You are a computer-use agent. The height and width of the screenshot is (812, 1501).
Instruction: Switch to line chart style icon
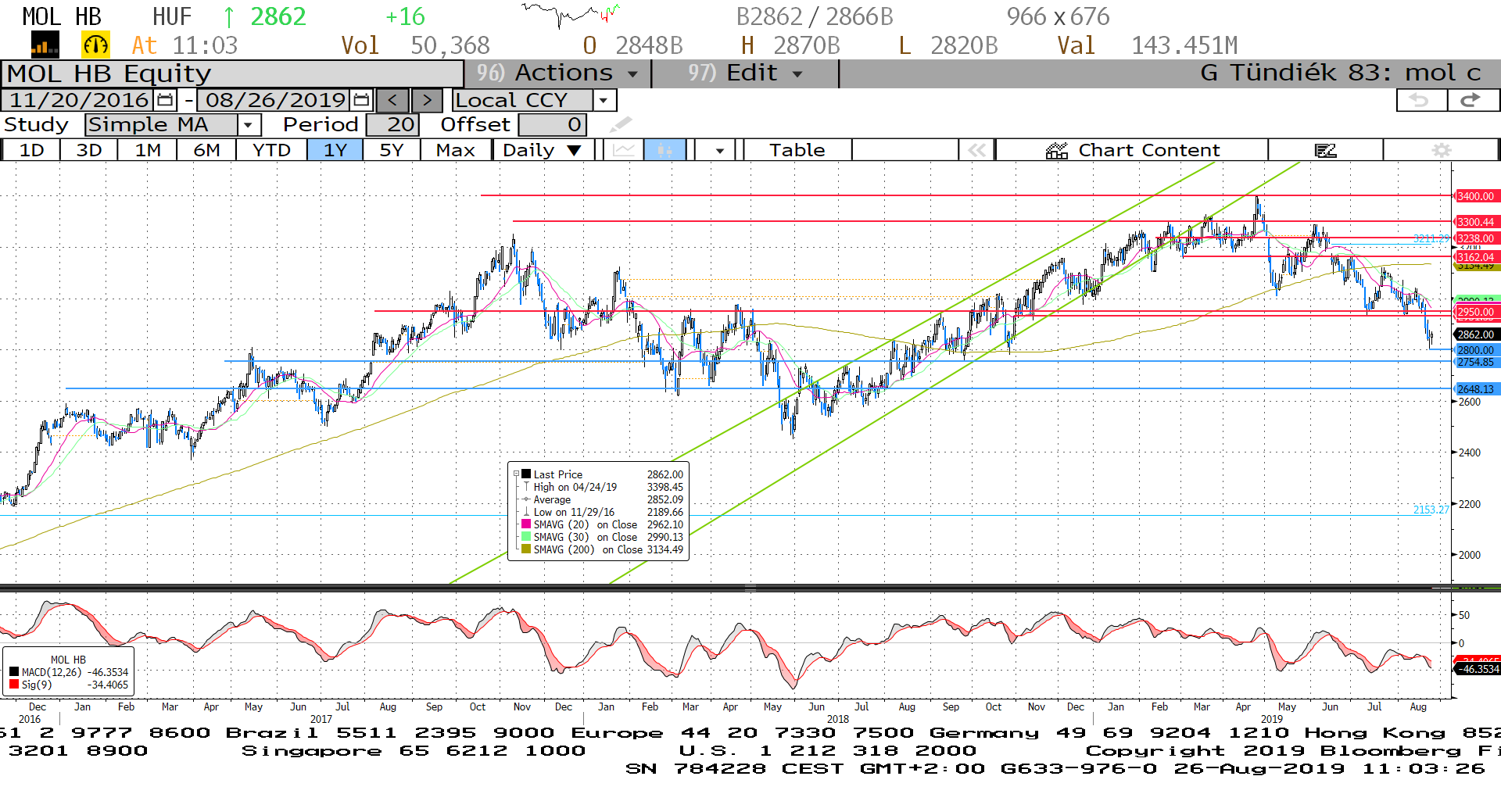tap(623, 150)
